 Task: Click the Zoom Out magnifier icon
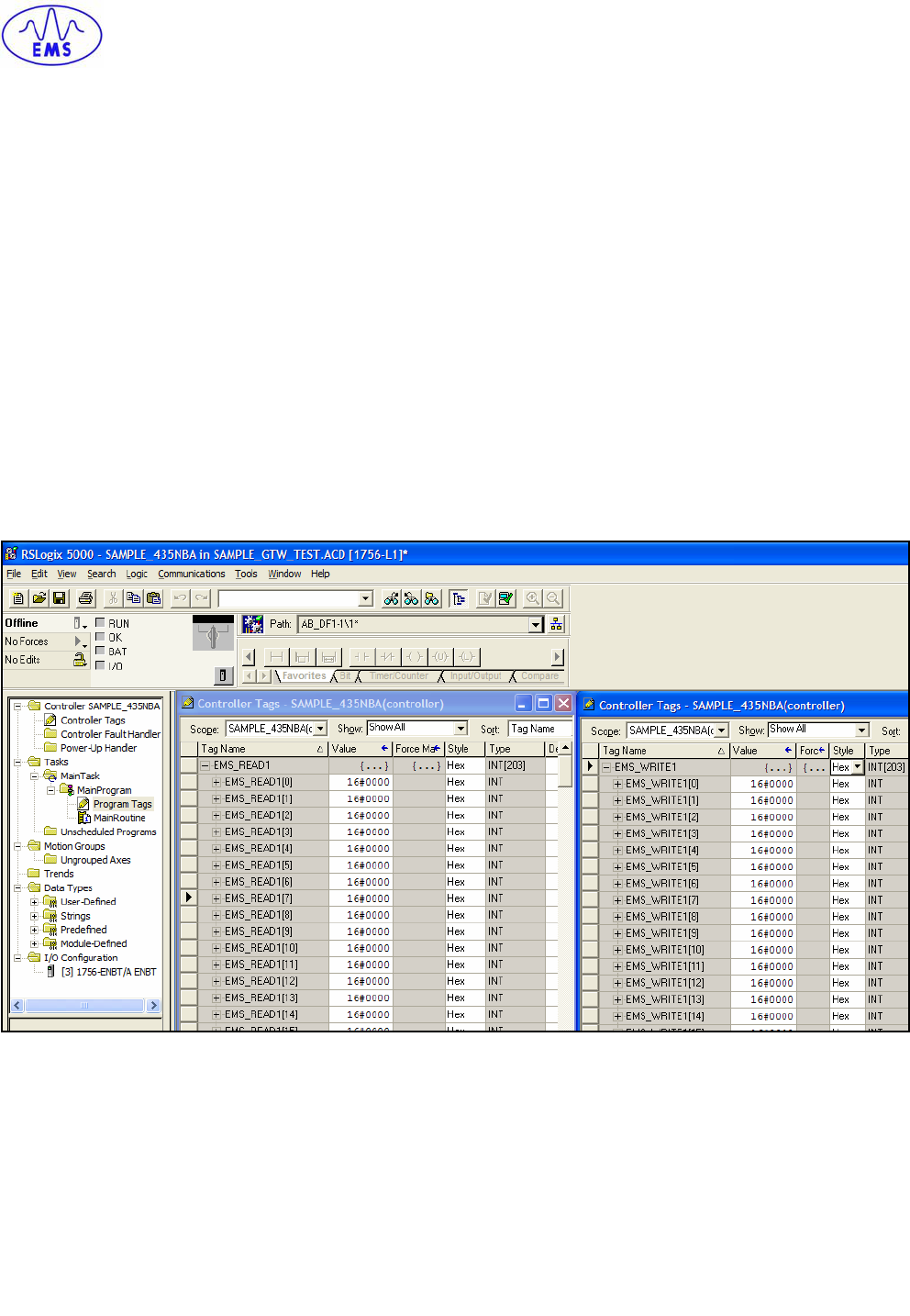click(x=553, y=598)
